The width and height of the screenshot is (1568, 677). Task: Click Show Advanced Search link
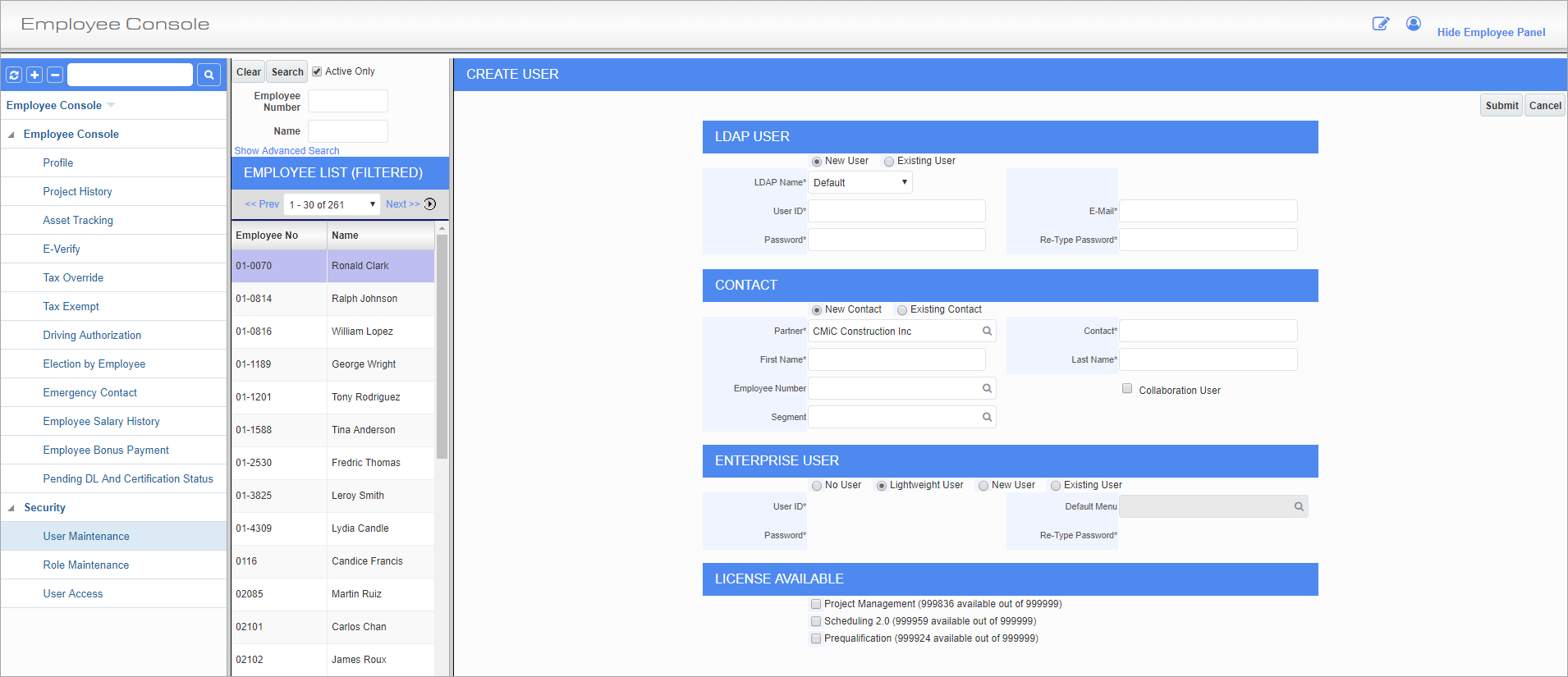(287, 151)
